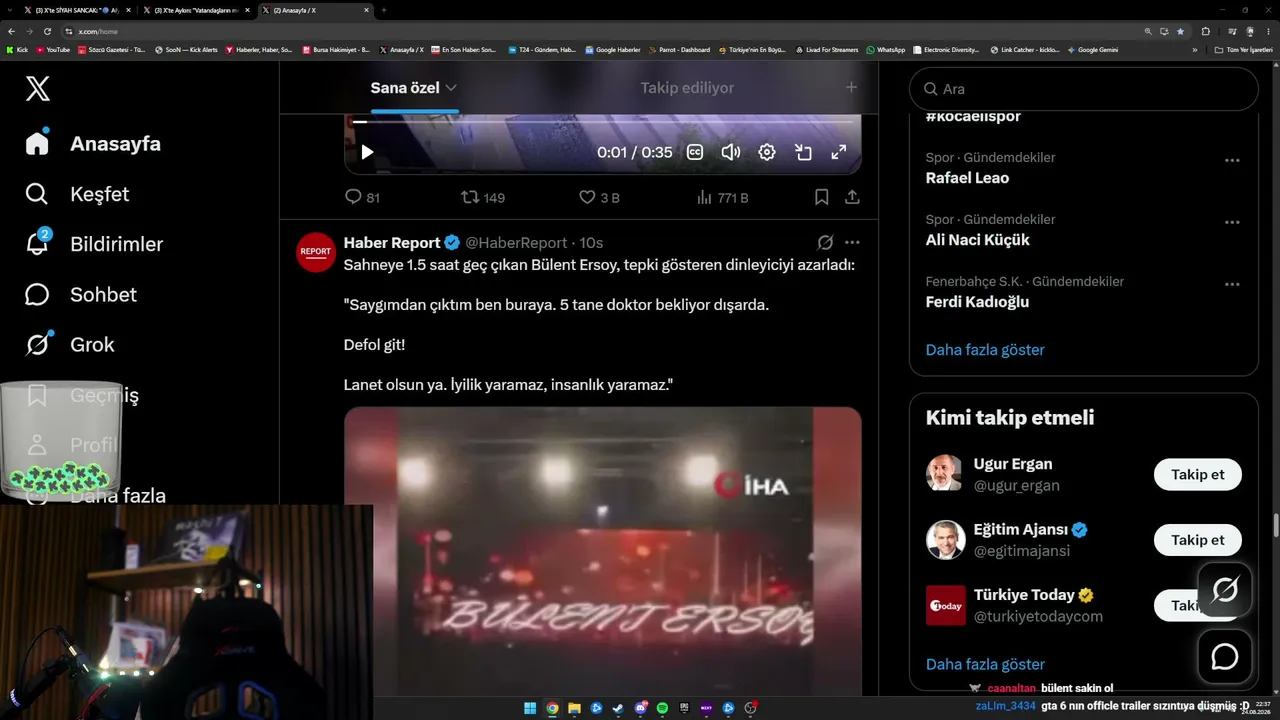1280x720 pixels.
Task: Reload the page
Action: pyautogui.click(x=47, y=31)
